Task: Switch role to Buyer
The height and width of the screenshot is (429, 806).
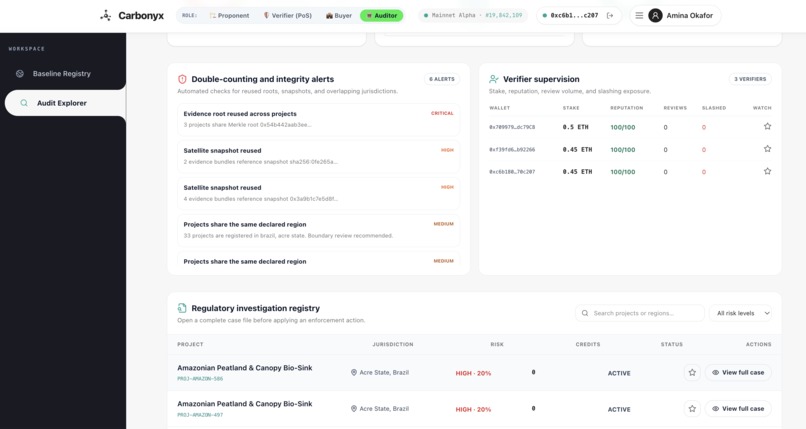Action: click(339, 15)
